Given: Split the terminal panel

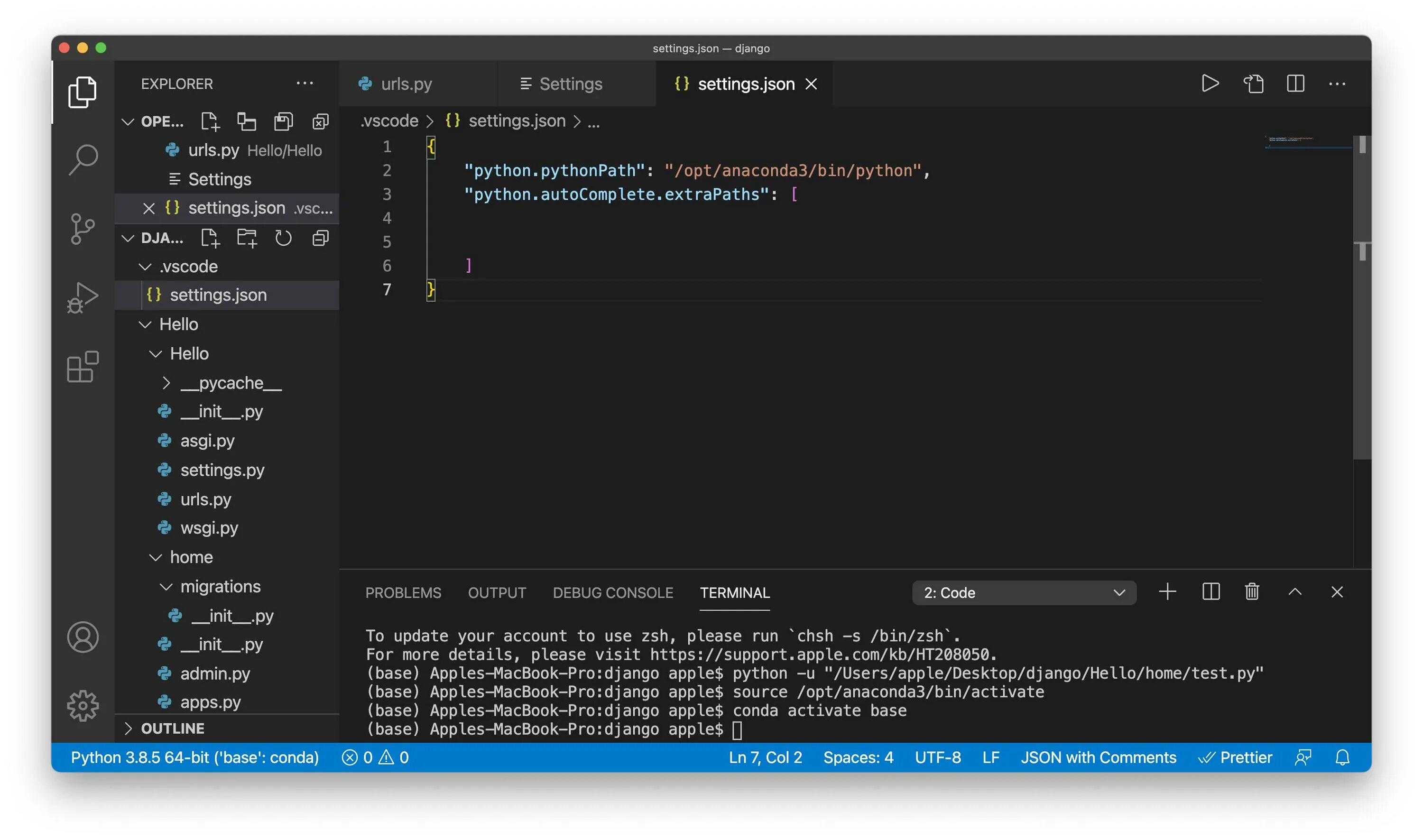Looking at the screenshot, I should (x=1210, y=592).
